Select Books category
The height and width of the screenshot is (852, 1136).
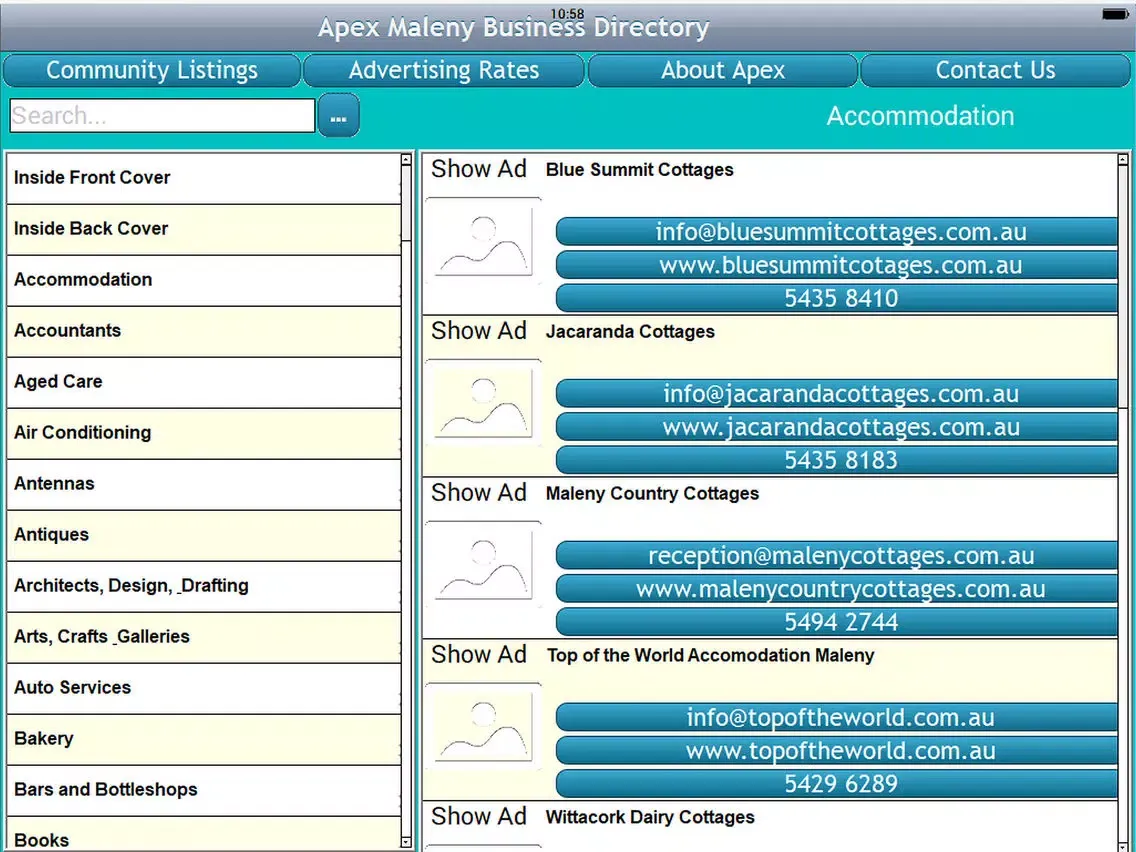tap(204, 834)
